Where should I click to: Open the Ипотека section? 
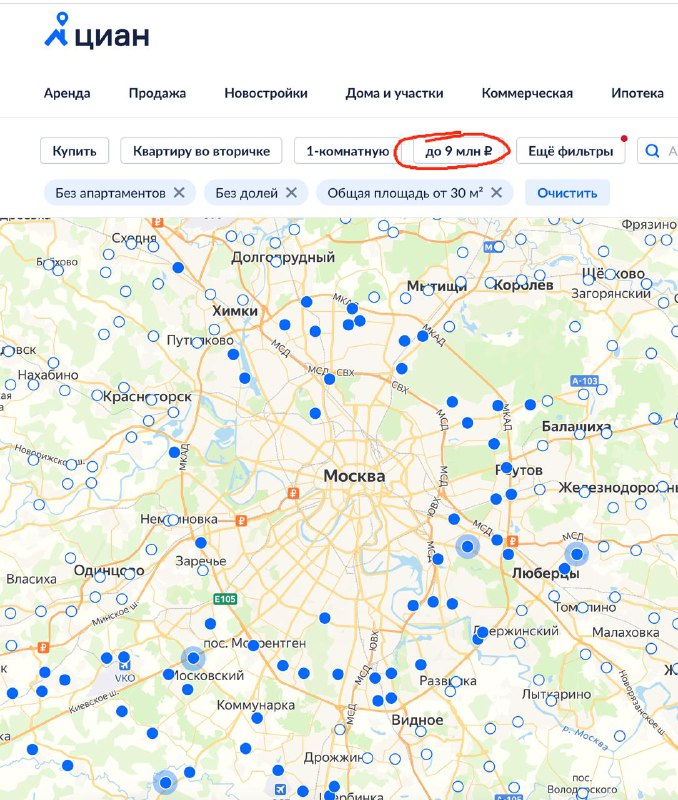[637, 93]
